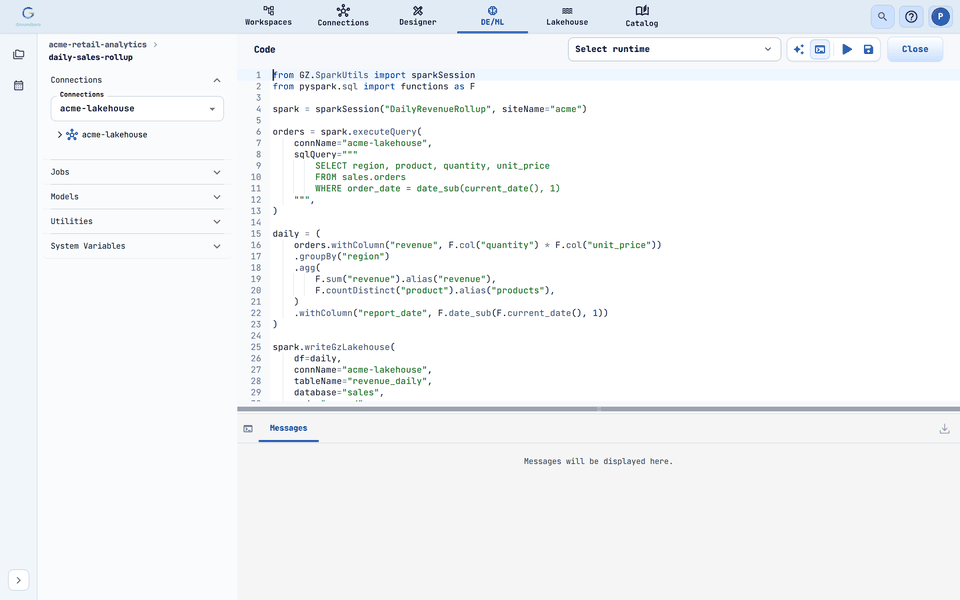Open the Designer tab
Screen dimensions: 960x600
pyautogui.click(x=418, y=16)
